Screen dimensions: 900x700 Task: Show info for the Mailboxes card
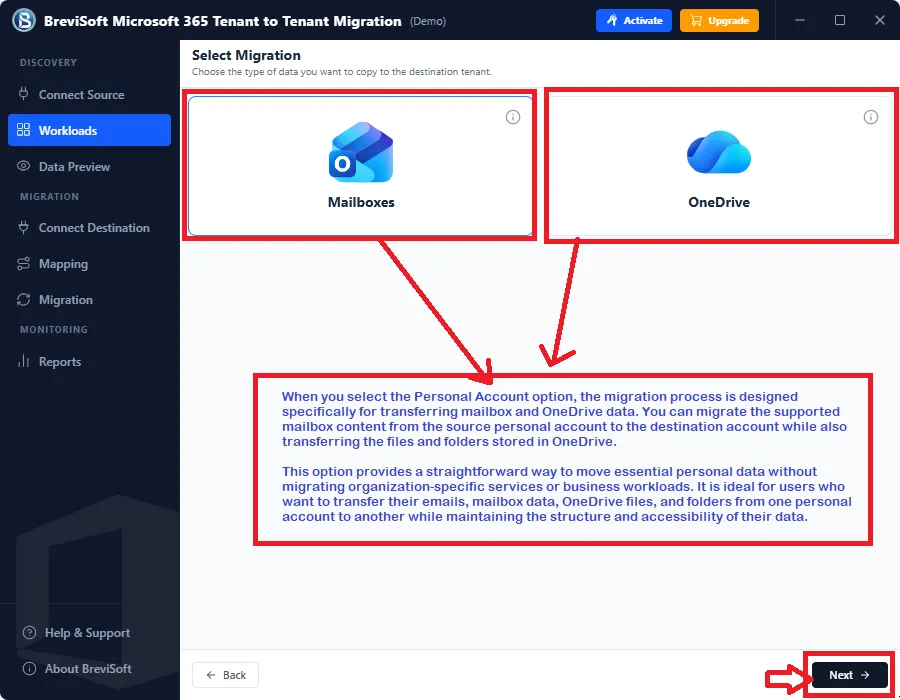(x=513, y=117)
